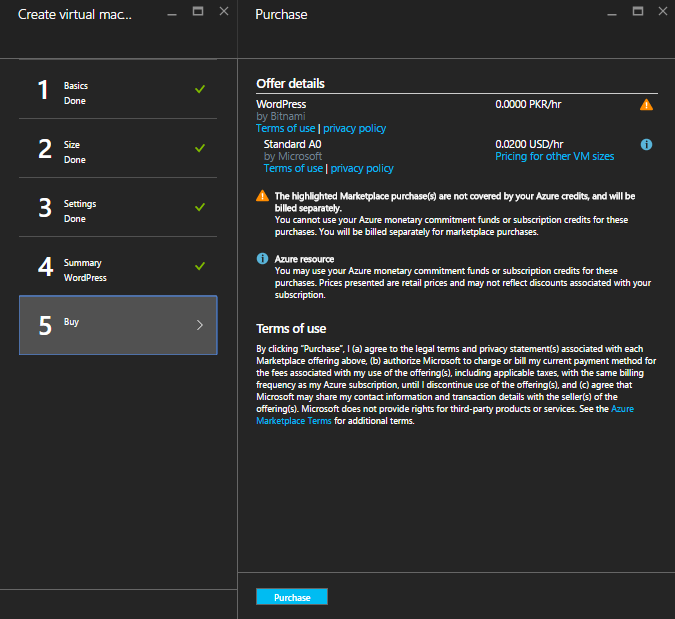This screenshot has width=675, height=619.
Task: Open step 4 Summary WordPress
Action: coord(118,266)
